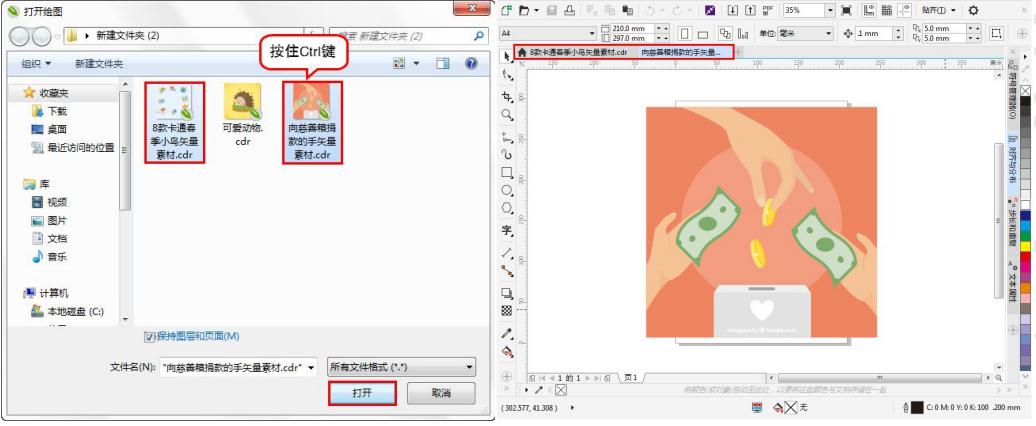Open the 步长和重复 docker tab
1036x426 pixels.
click(x=1012, y=223)
